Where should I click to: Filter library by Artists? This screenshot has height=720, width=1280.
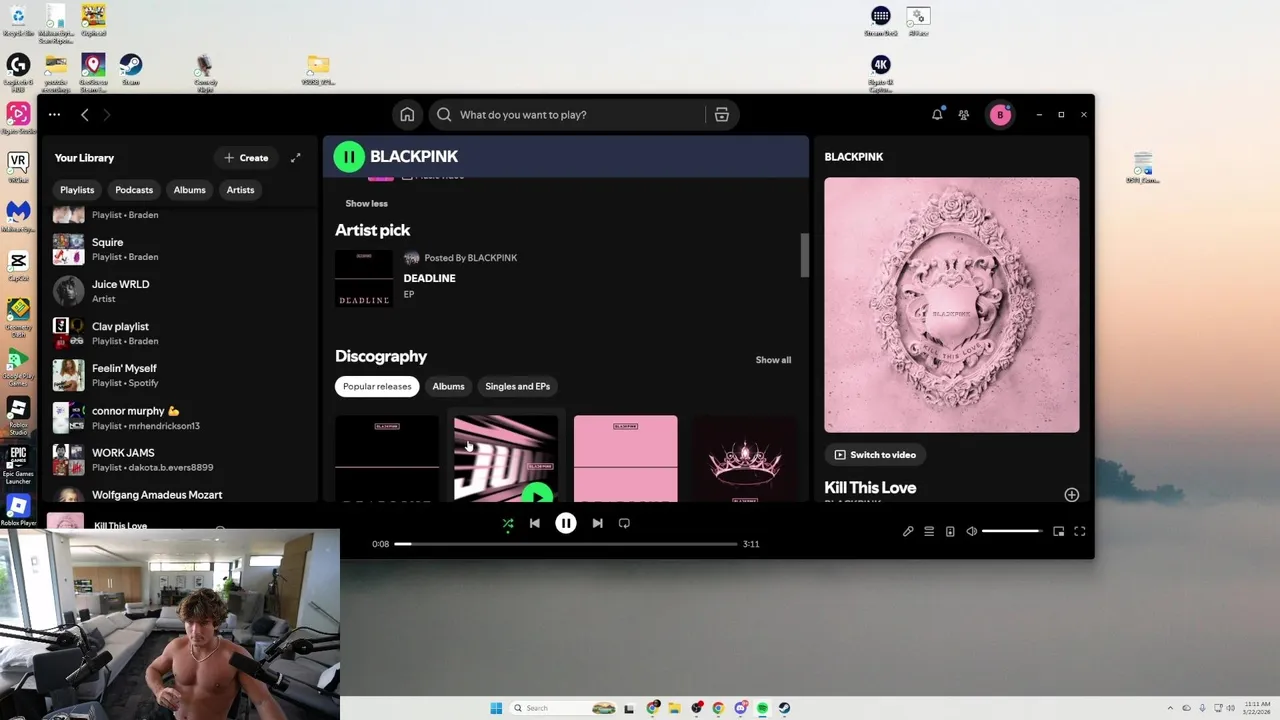coord(240,190)
